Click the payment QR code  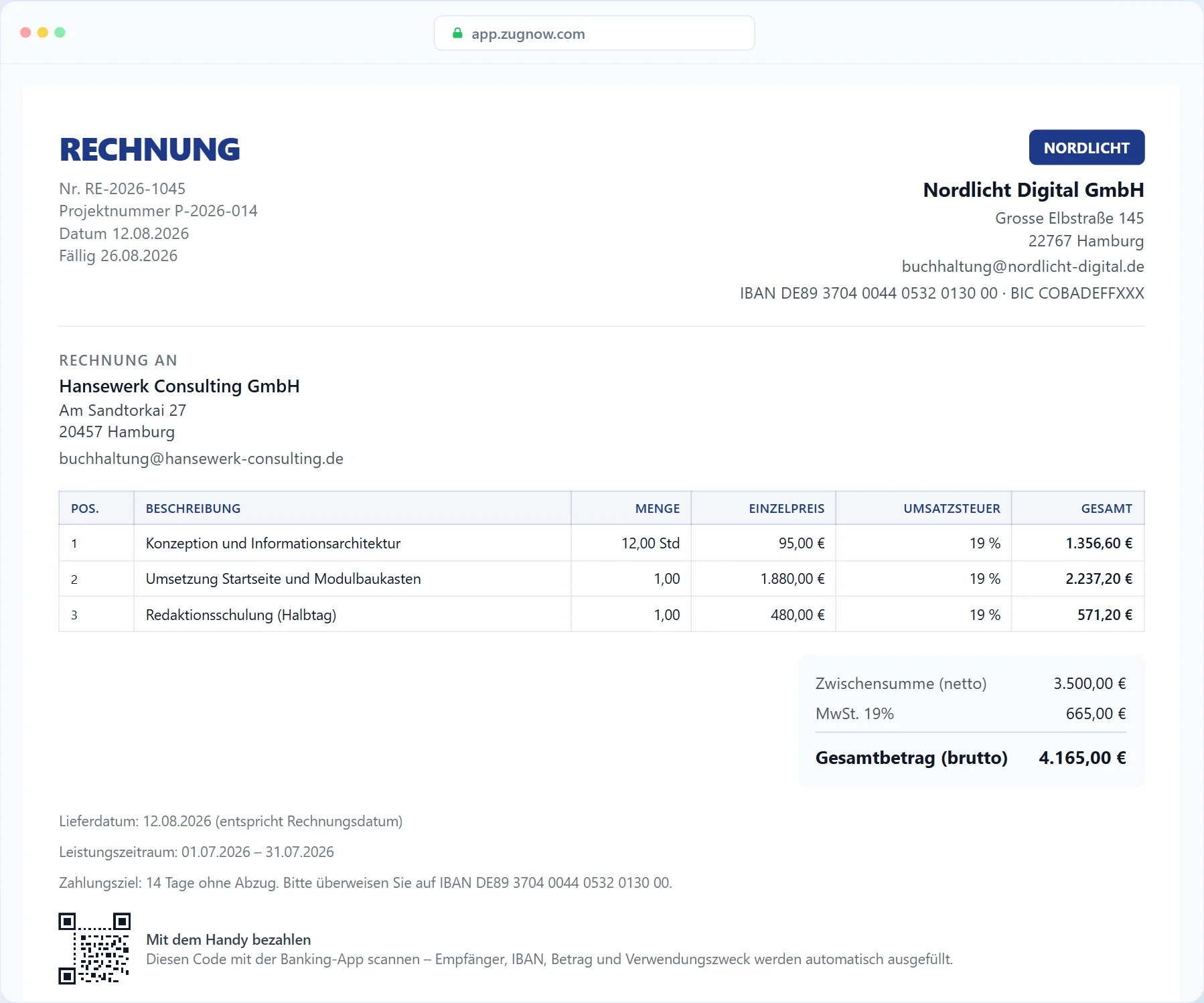pyautogui.click(x=94, y=949)
